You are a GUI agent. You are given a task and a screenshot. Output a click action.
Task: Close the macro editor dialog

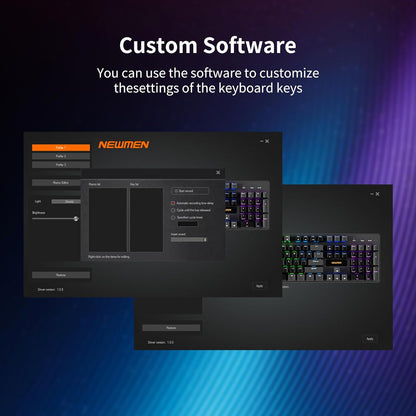tap(218, 172)
